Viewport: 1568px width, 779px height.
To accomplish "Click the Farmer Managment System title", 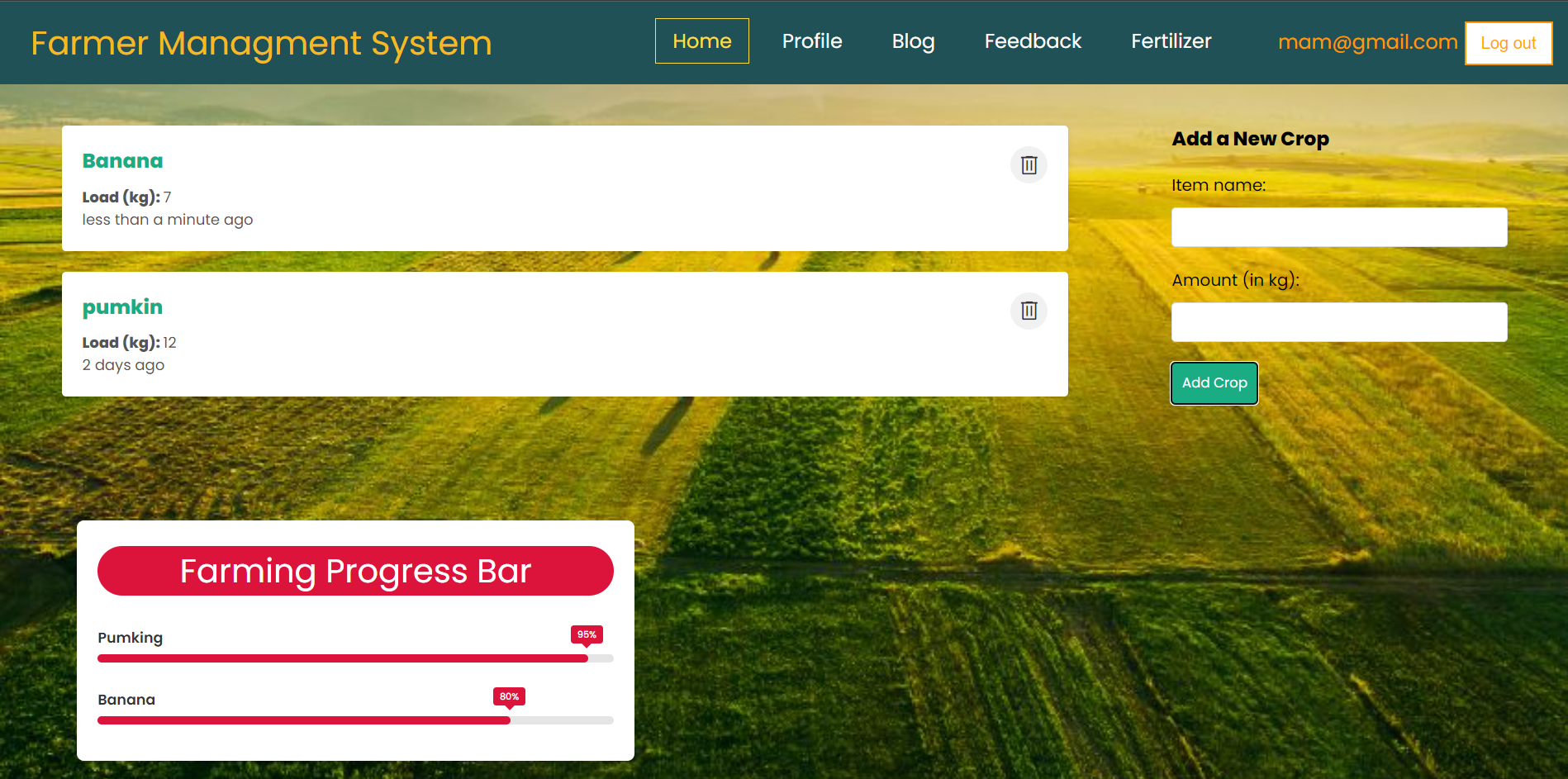I will coord(261,43).
